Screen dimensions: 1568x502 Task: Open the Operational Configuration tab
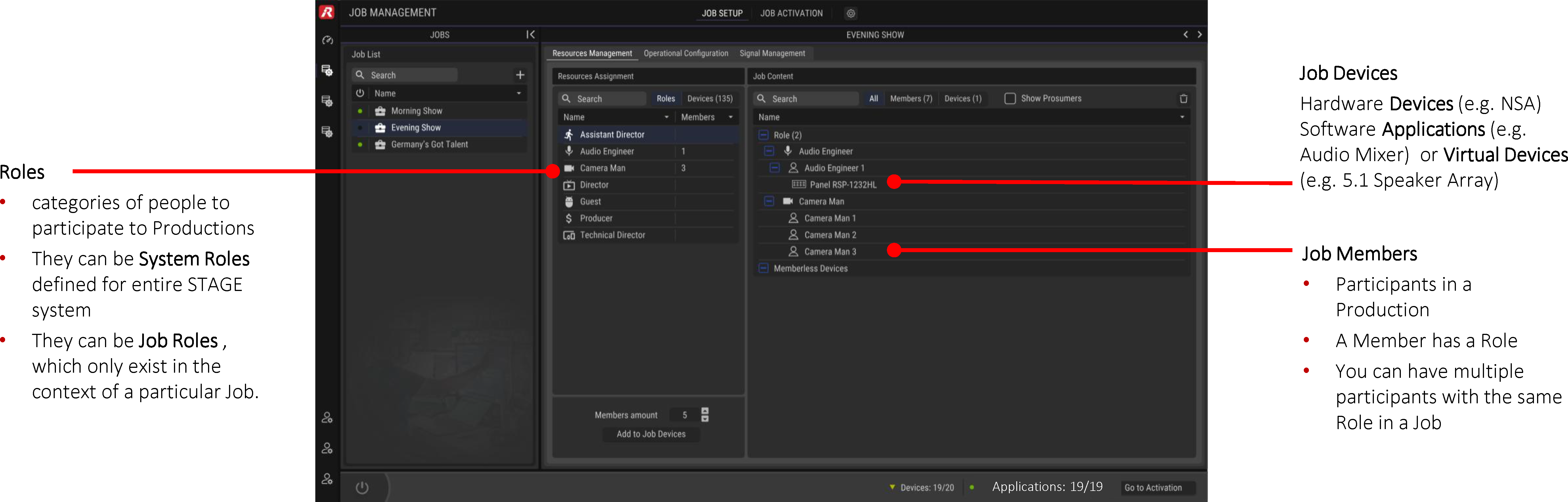(x=686, y=54)
